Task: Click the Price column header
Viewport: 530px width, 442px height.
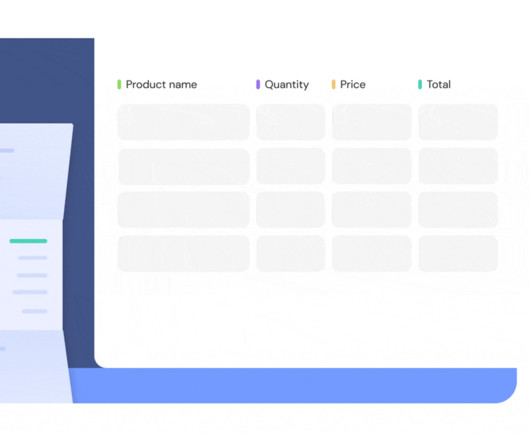Action: click(353, 84)
